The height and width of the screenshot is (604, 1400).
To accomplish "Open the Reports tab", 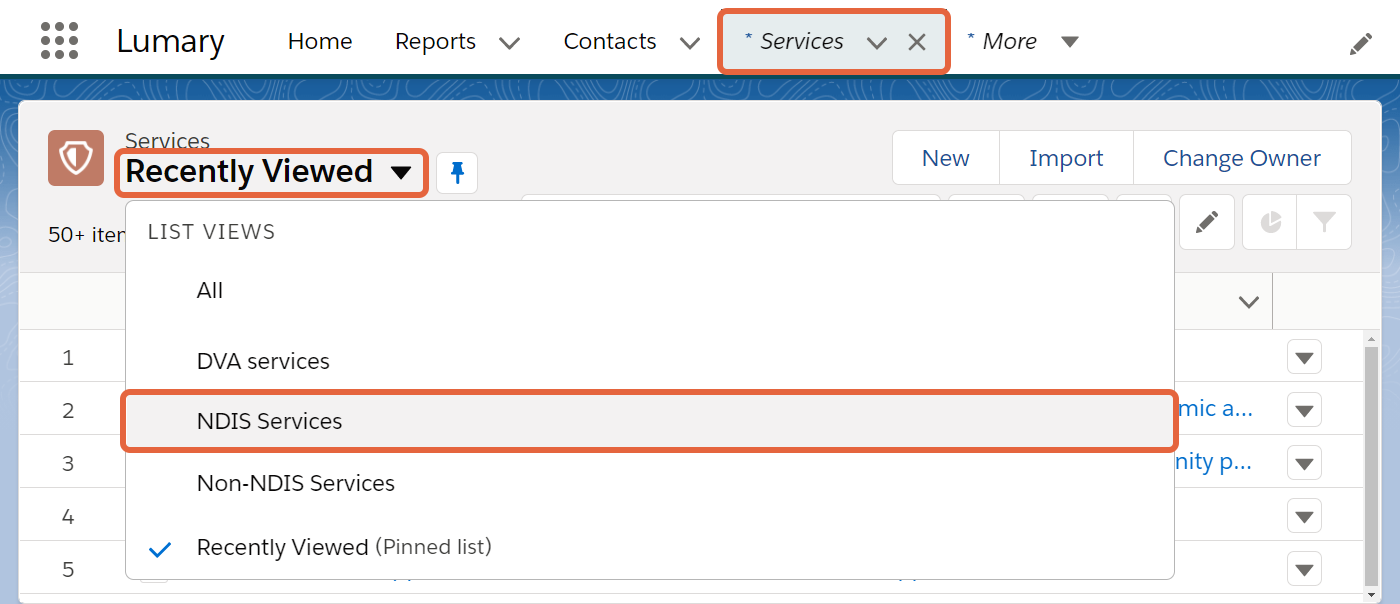I will (x=436, y=41).
